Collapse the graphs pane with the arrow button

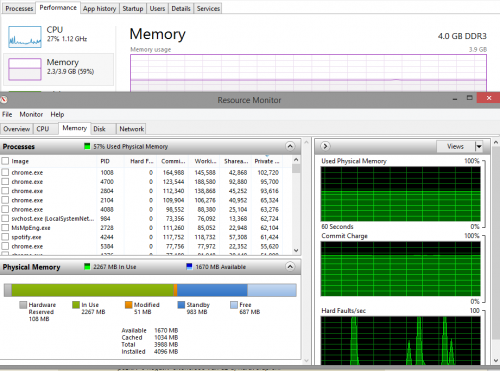pos(325,146)
